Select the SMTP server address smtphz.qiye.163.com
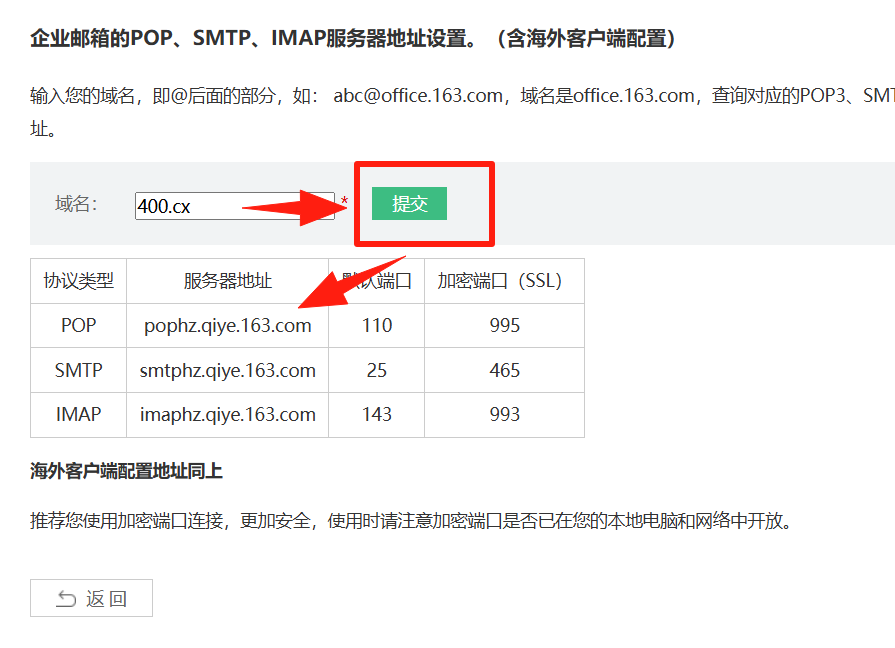This screenshot has width=895, height=648. [228, 370]
